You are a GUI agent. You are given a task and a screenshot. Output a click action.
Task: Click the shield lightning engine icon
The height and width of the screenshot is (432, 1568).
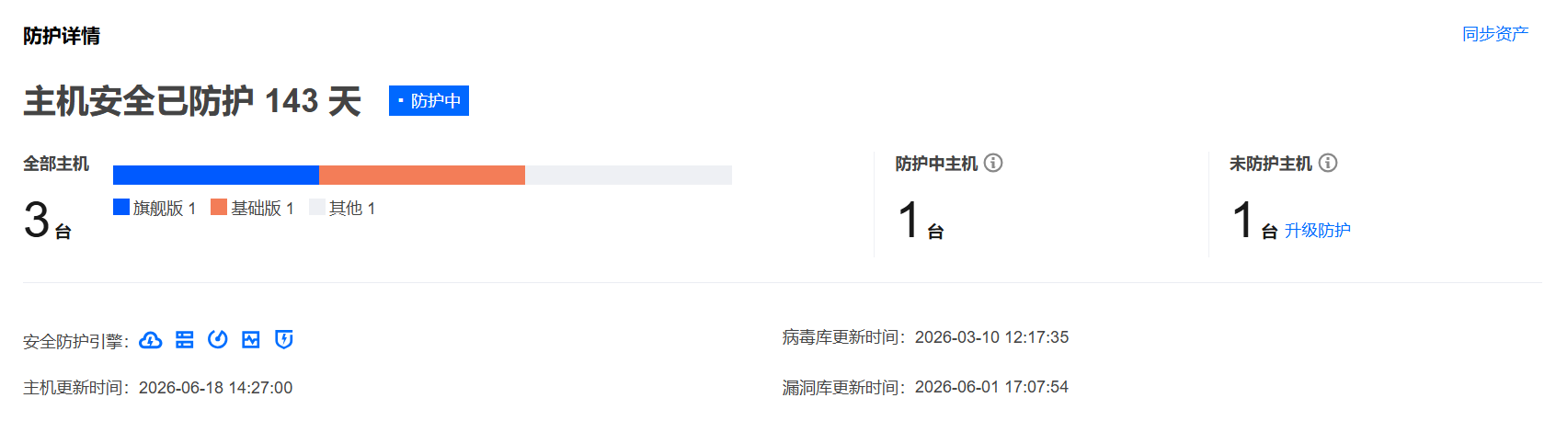[284, 340]
